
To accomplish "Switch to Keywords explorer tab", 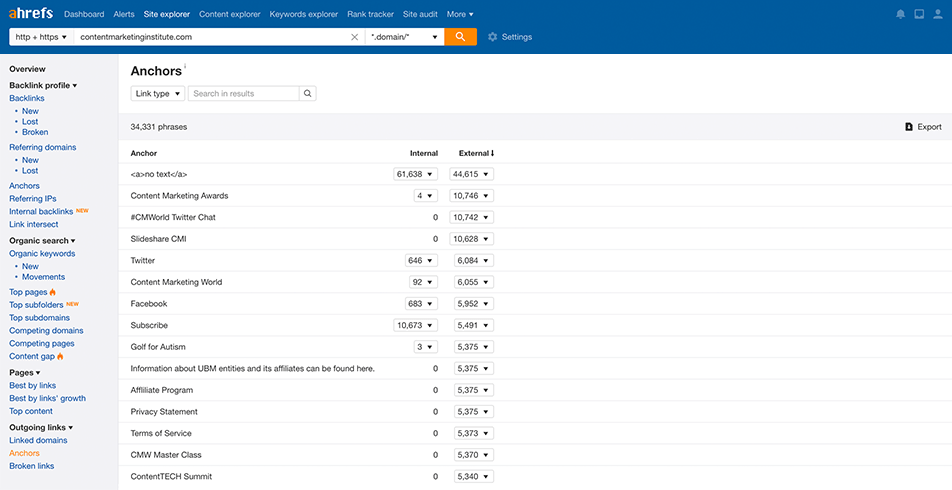I will point(303,15).
